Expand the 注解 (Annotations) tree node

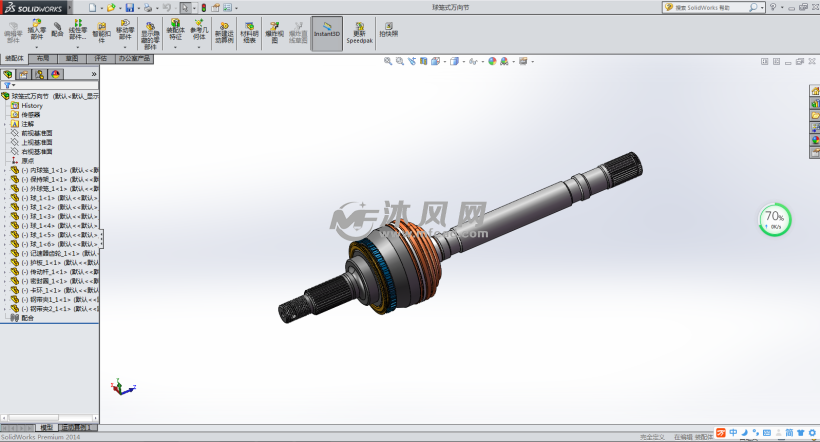(x=5, y=124)
